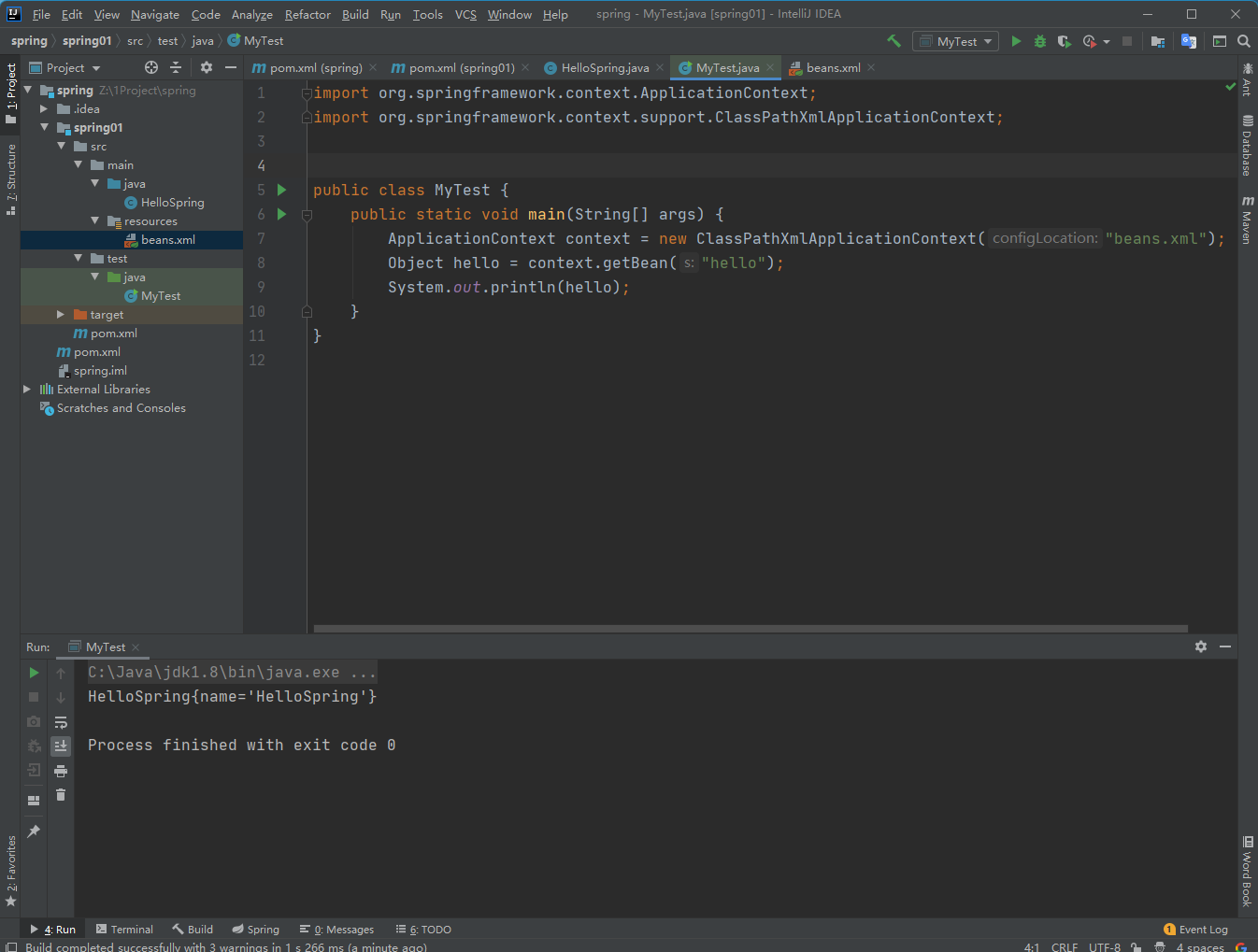Viewport: 1258px width, 952px height.
Task: Collapse the main folder
Action: [x=79, y=164]
